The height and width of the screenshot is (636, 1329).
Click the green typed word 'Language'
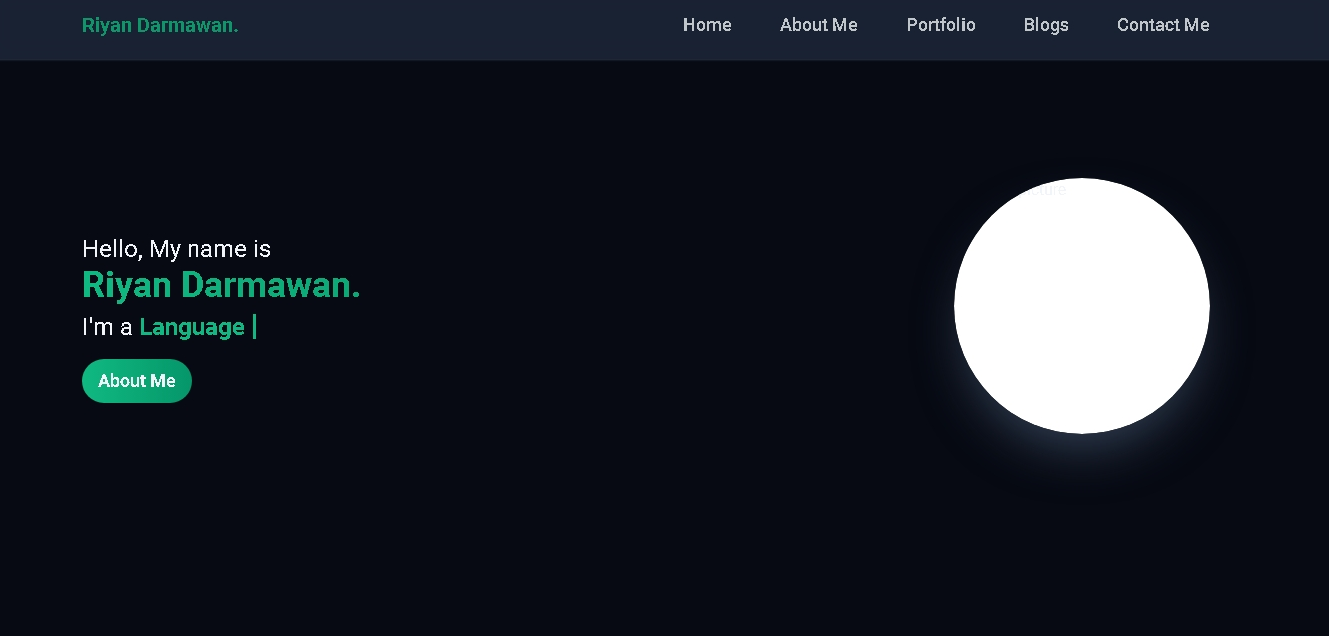192,327
